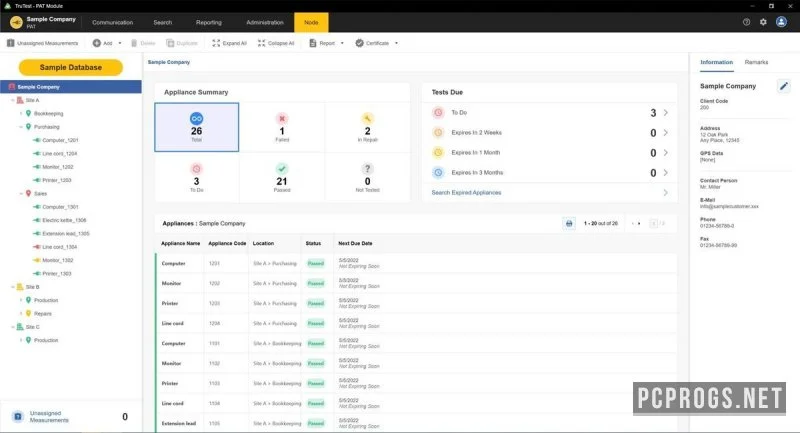The image size is (800, 433).
Task: Switch to the Information tab
Action: point(716,62)
